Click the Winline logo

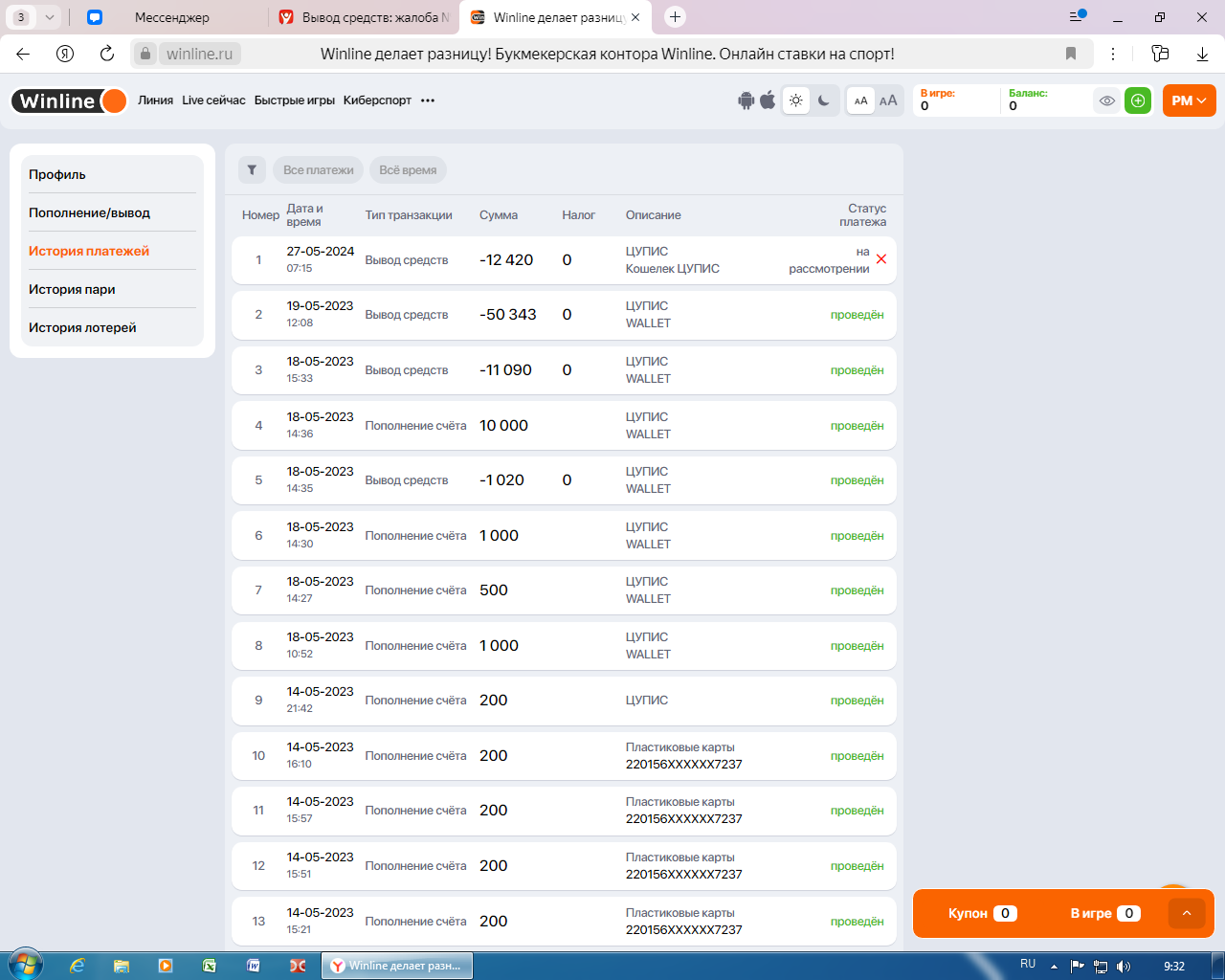click(x=69, y=100)
